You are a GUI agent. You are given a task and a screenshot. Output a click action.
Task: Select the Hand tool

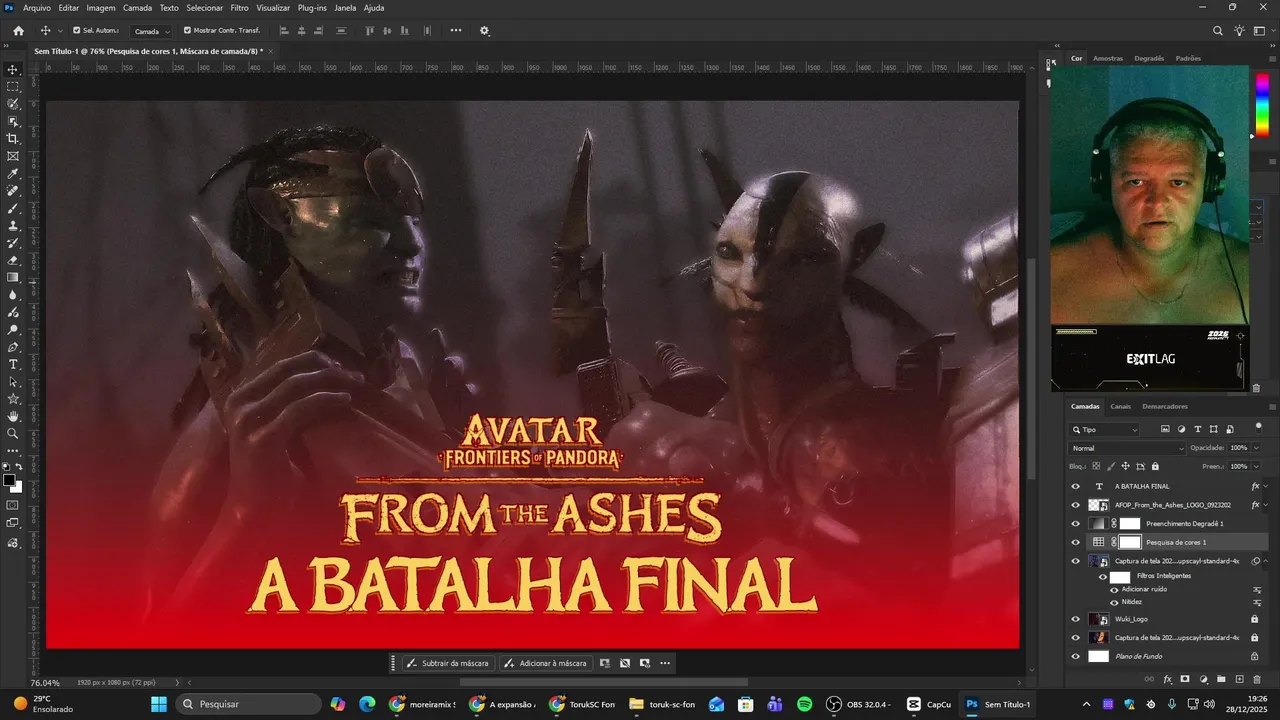pyautogui.click(x=13, y=416)
